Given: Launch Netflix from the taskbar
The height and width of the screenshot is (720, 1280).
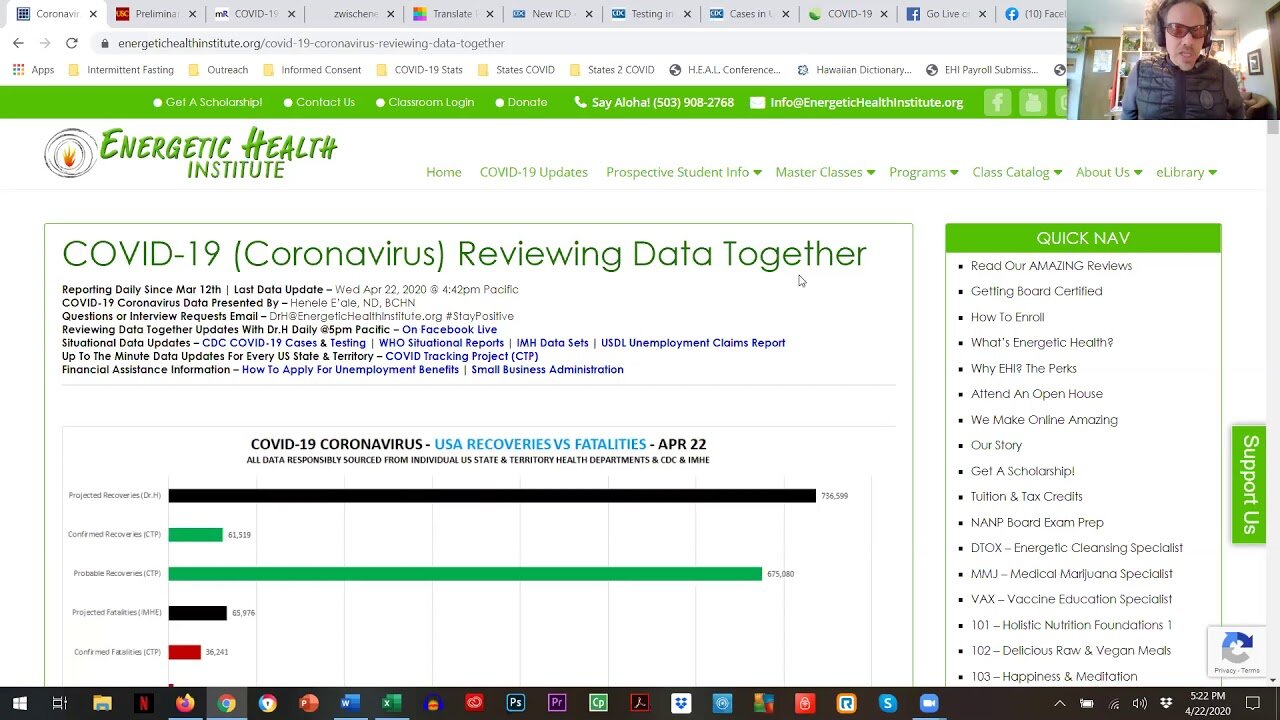Looking at the screenshot, I should pyautogui.click(x=143, y=703).
